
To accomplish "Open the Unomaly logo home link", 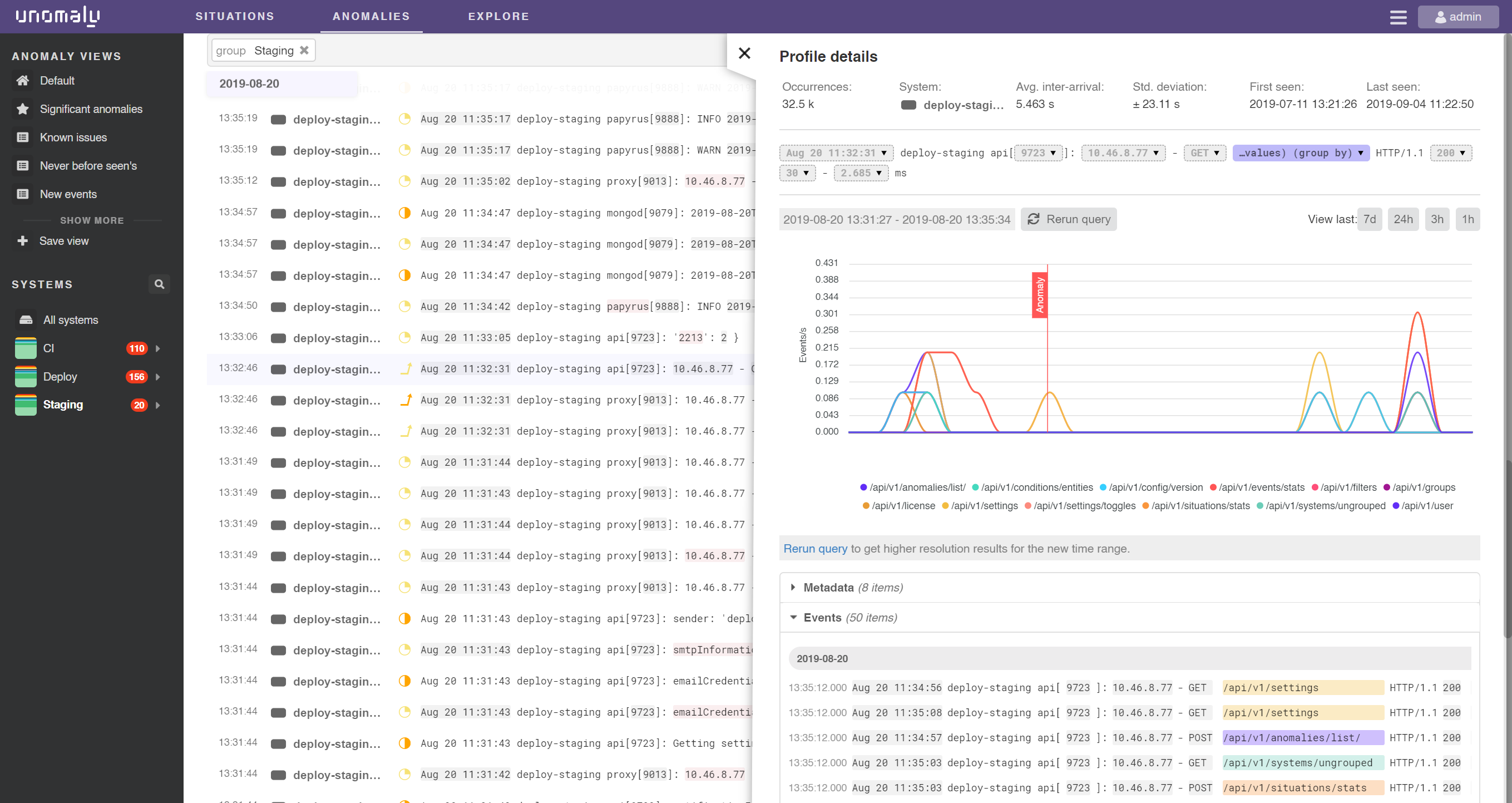I will click(x=57, y=16).
